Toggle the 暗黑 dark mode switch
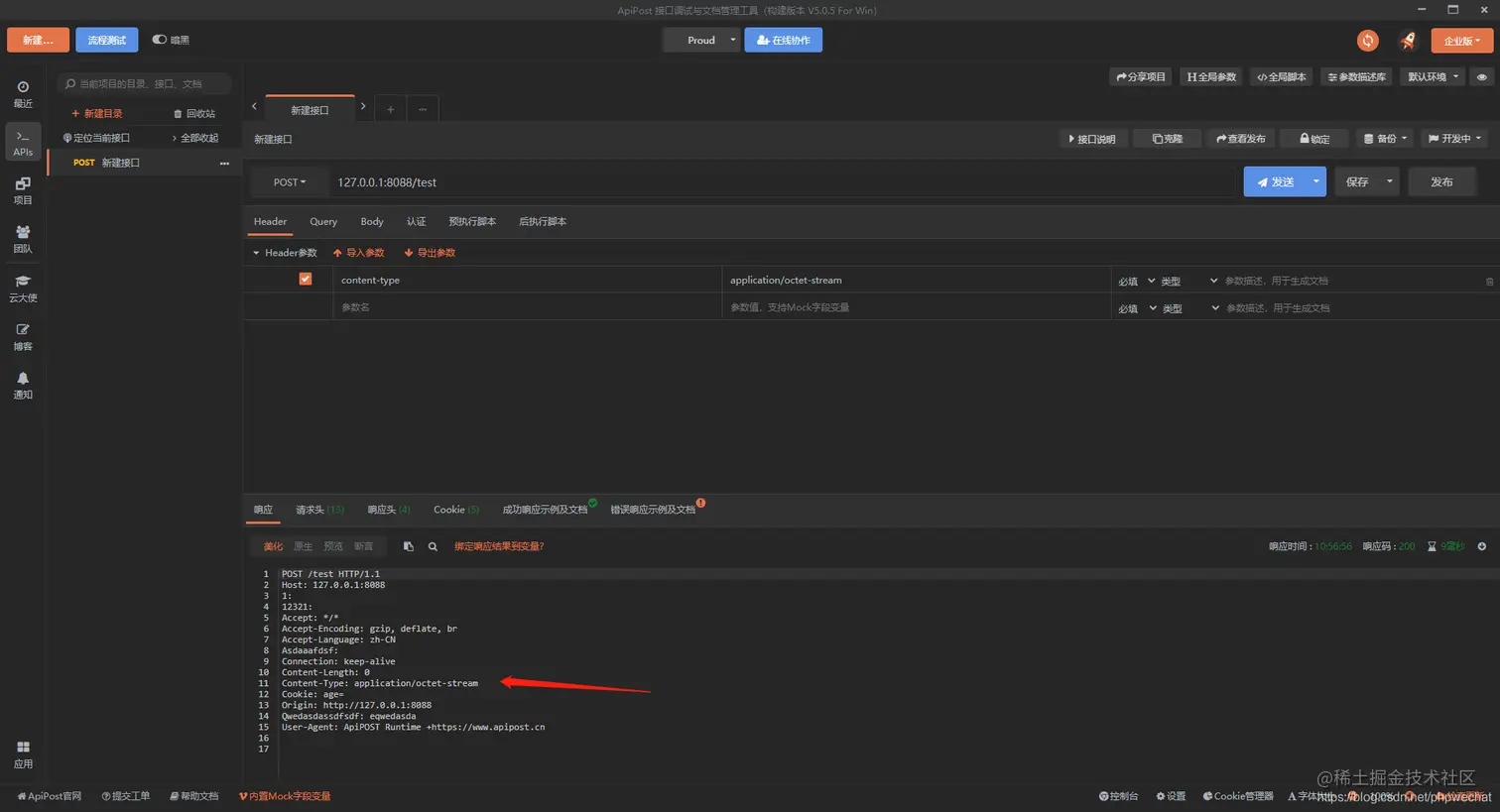Screen dimensions: 1500x812 point(159,40)
